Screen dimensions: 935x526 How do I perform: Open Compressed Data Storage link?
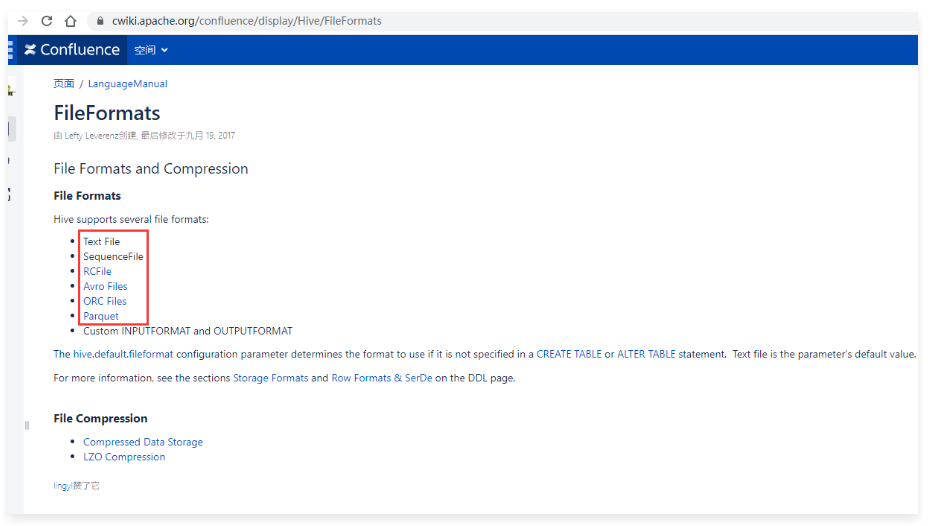click(x=143, y=442)
